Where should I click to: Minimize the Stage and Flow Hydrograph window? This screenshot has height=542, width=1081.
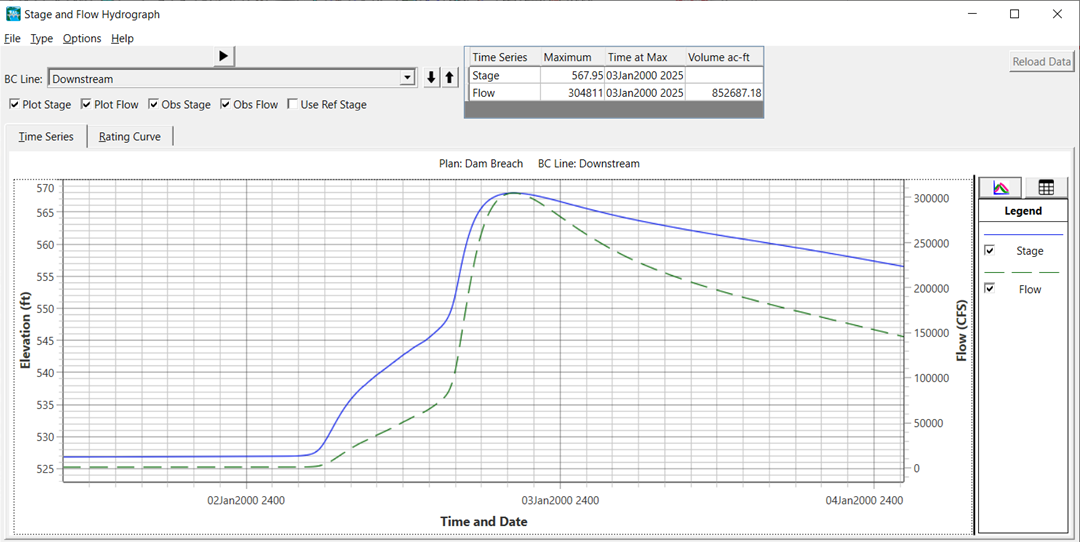[972, 14]
